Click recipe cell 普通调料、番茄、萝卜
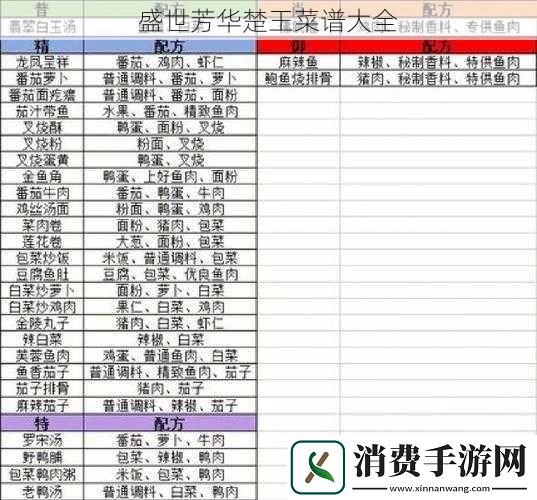537x500 pixels. click(170, 79)
